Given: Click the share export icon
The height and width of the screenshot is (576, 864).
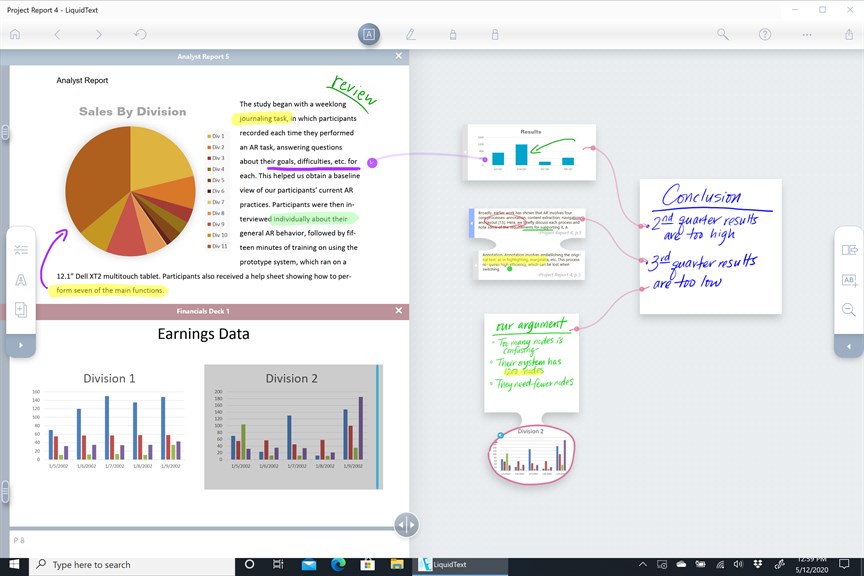Looking at the screenshot, I should coord(849,34).
